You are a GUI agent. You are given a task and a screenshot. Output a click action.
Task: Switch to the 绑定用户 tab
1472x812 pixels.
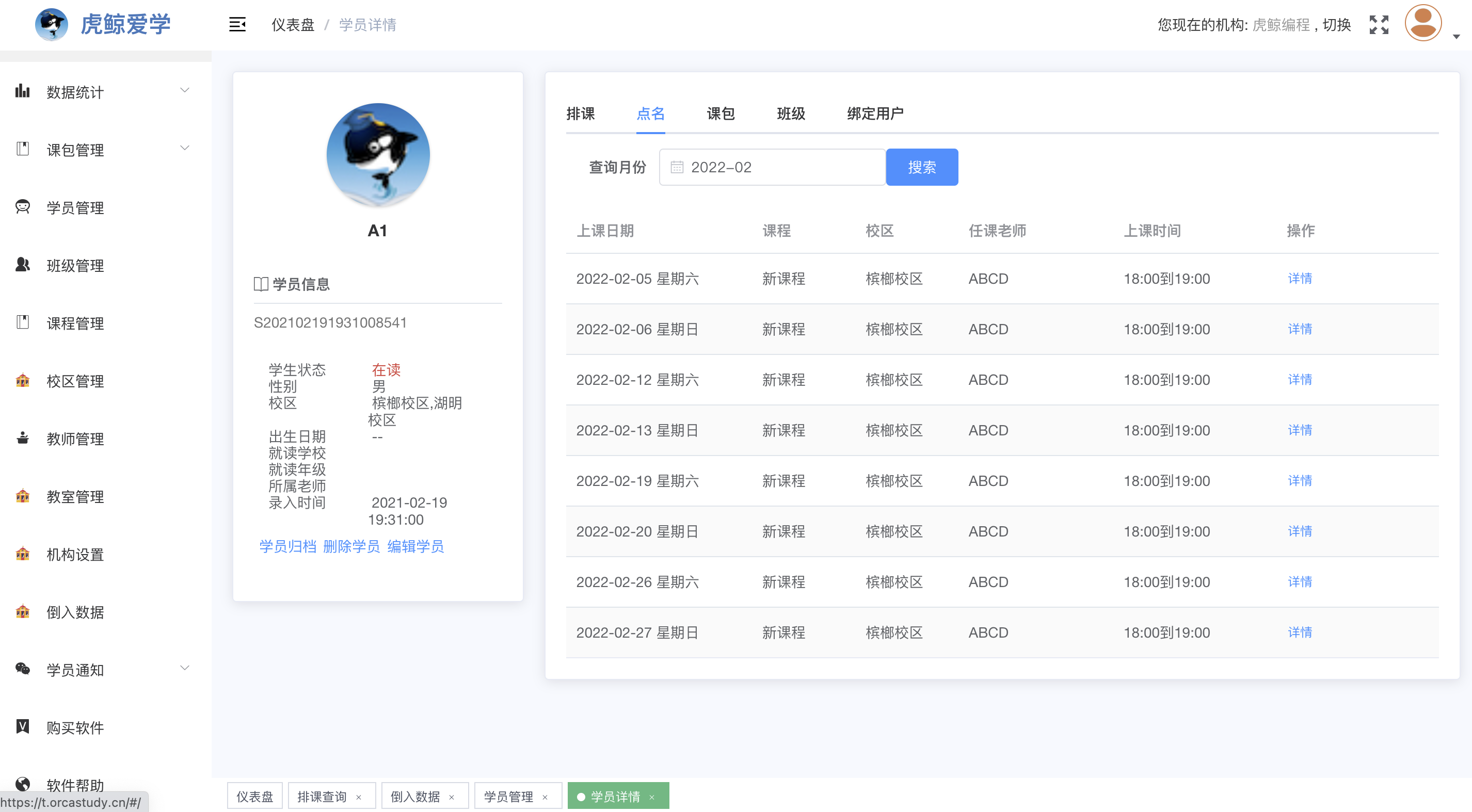point(875,113)
